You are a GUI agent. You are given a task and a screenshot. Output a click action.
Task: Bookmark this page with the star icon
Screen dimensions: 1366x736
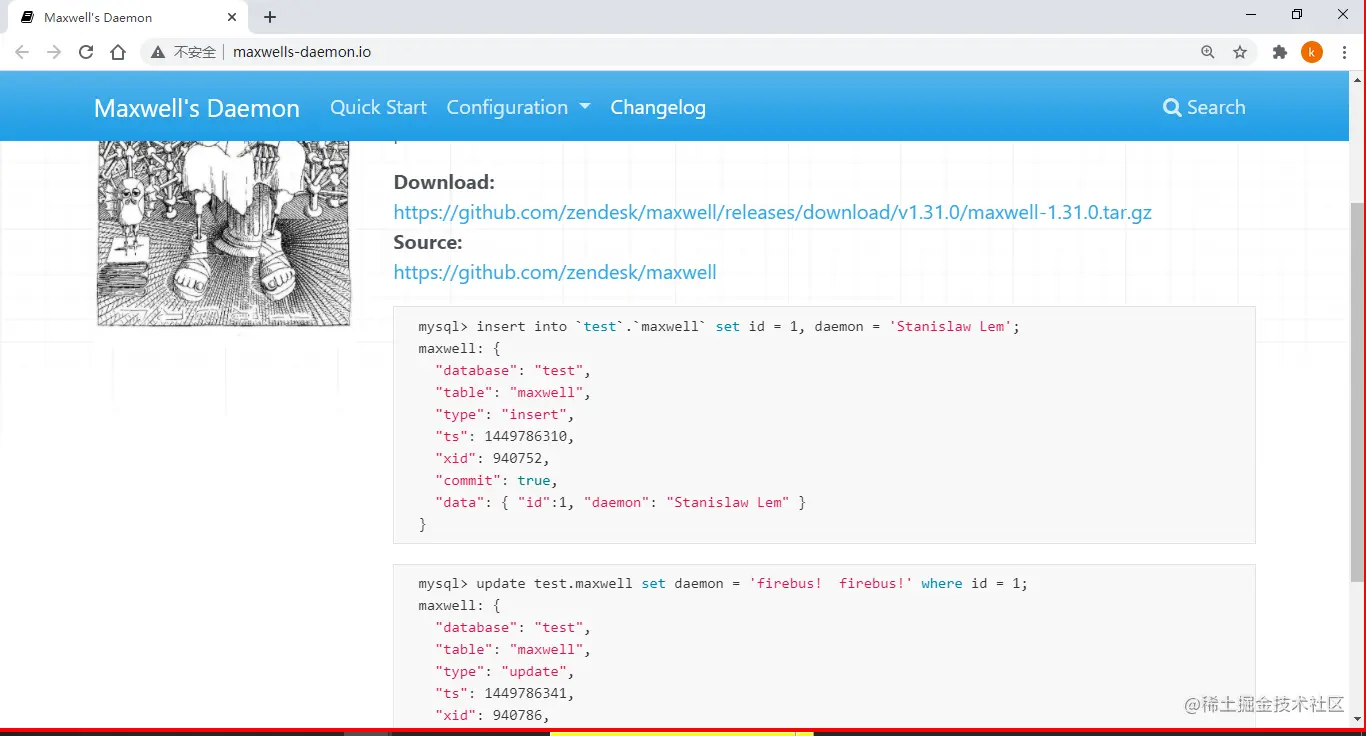(1240, 52)
